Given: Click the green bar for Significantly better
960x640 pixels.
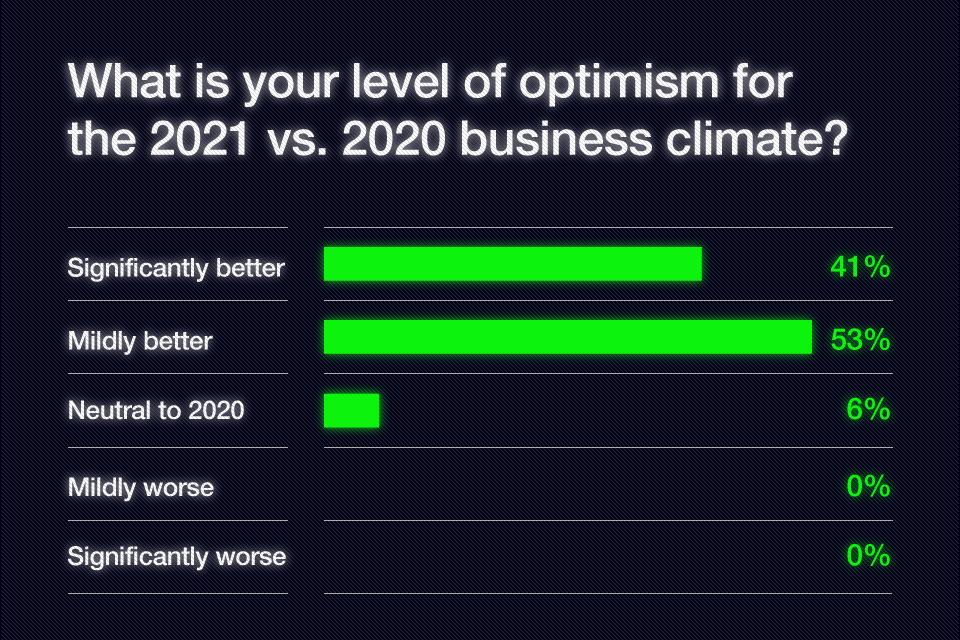Looking at the screenshot, I should coord(512,265).
